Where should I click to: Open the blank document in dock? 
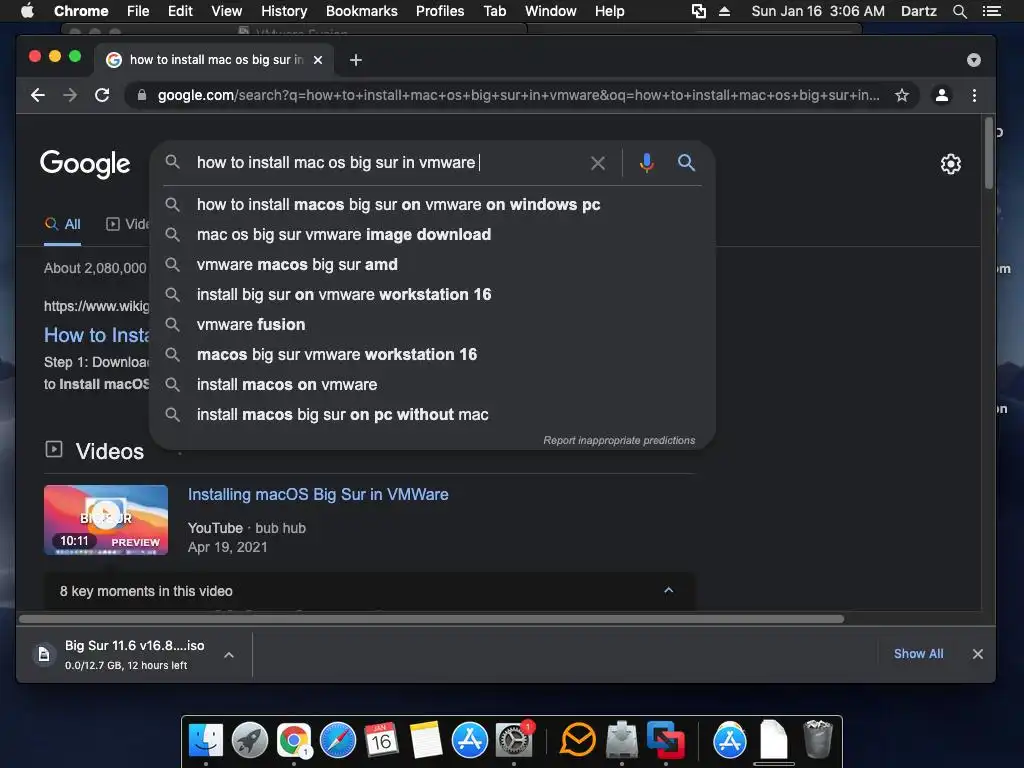click(773, 739)
